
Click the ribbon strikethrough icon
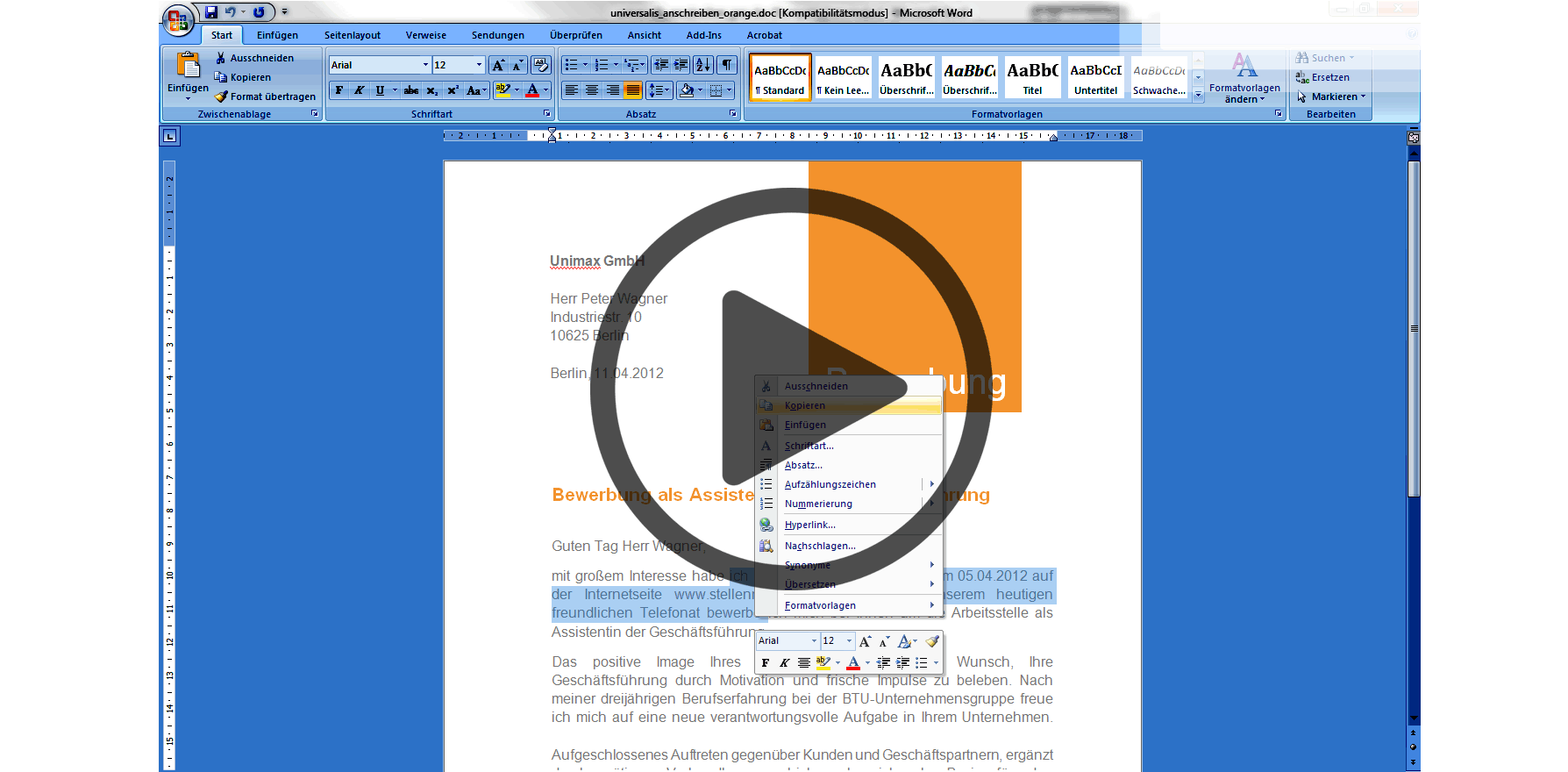(x=410, y=90)
